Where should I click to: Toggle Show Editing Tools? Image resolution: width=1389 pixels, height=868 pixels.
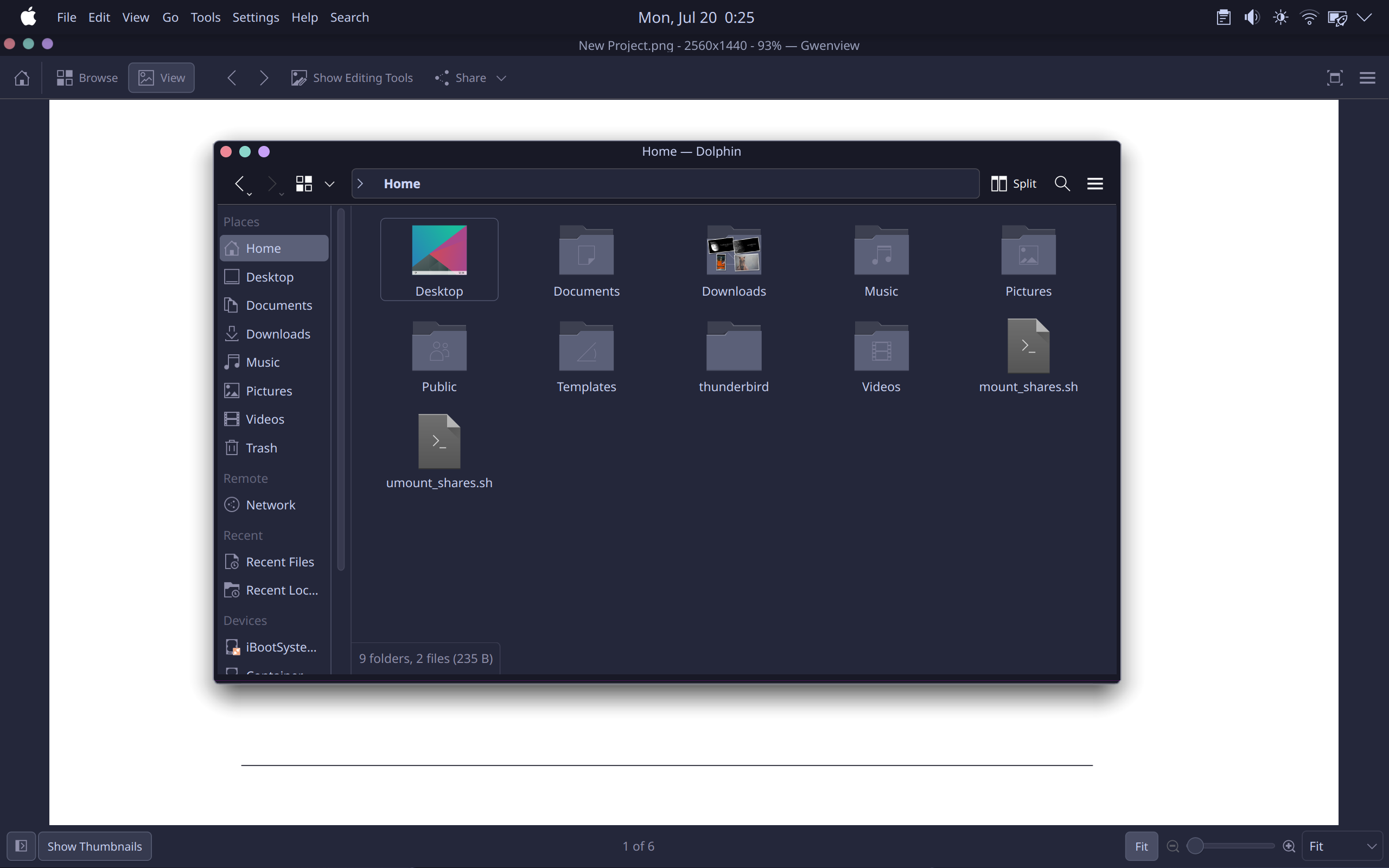tap(352, 78)
